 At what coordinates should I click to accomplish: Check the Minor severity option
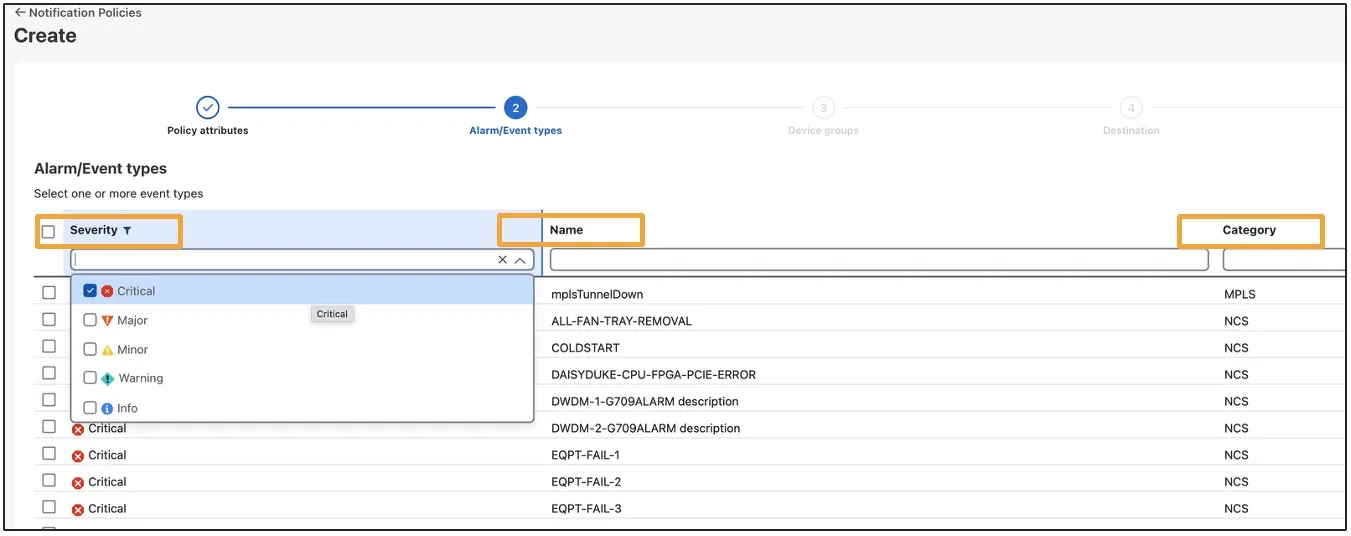pos(90,349)
